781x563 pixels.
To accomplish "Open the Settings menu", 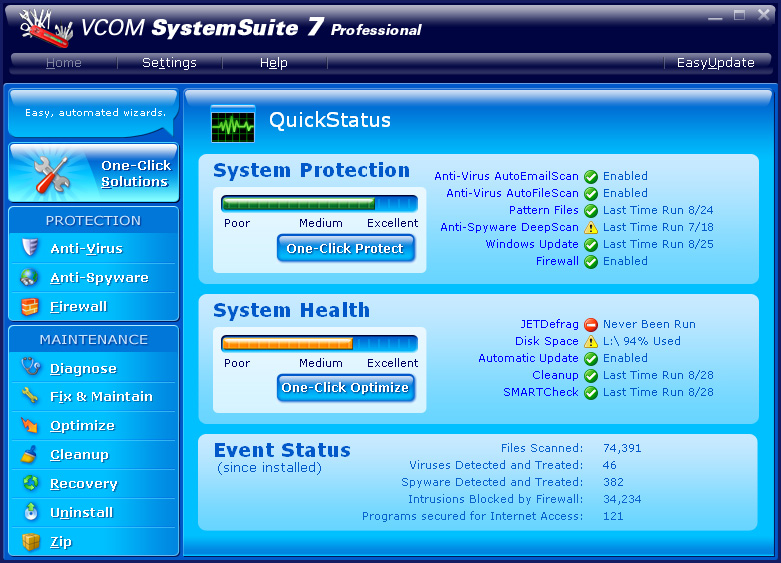I will 169,63.
